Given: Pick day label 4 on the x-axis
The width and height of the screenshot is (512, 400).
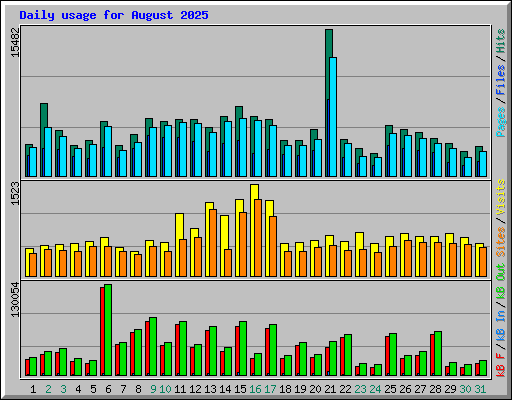Looking at the screenshot, I should (78, 389).
